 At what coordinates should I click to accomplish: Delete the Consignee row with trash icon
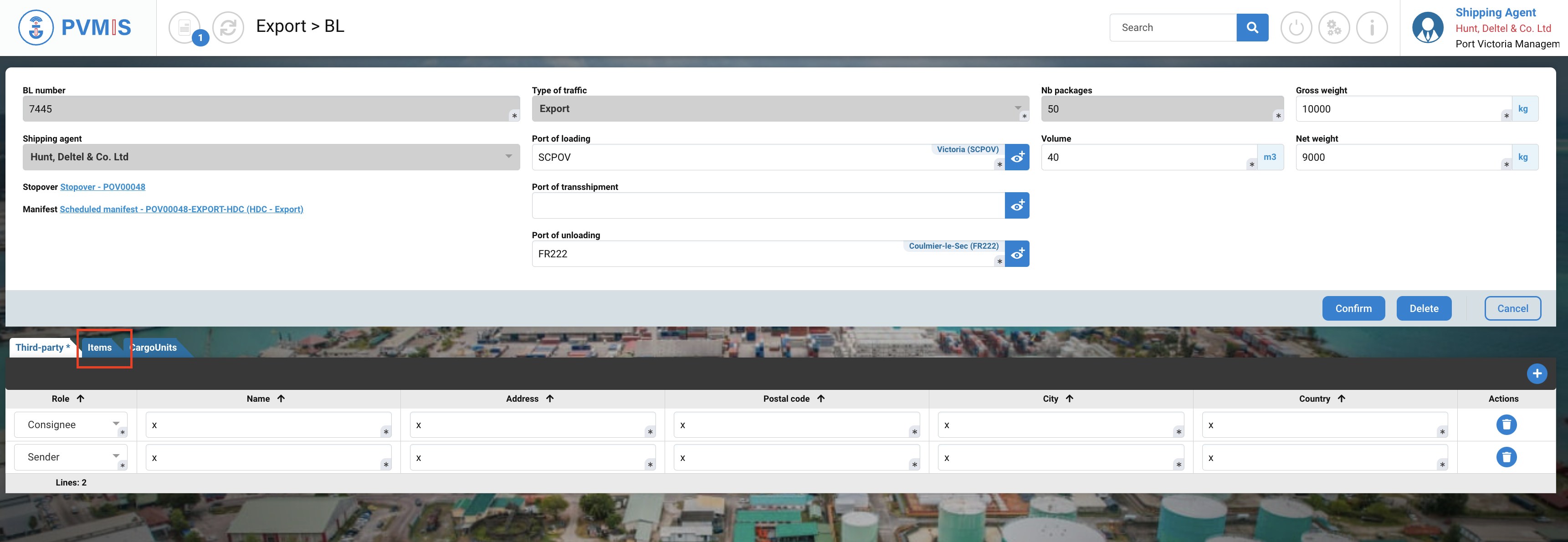click(1506, 424)
